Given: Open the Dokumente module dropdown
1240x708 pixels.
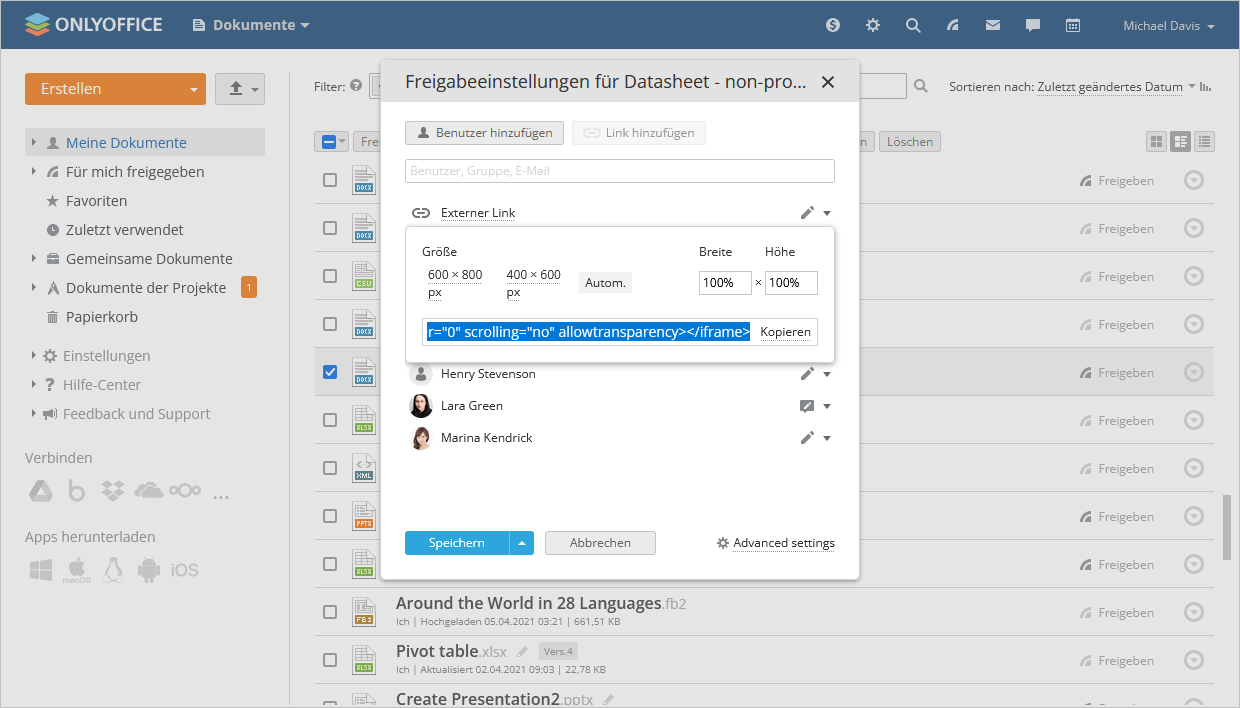Looking at the screenshot, I should pyautogui.click(x=251, y=25).
